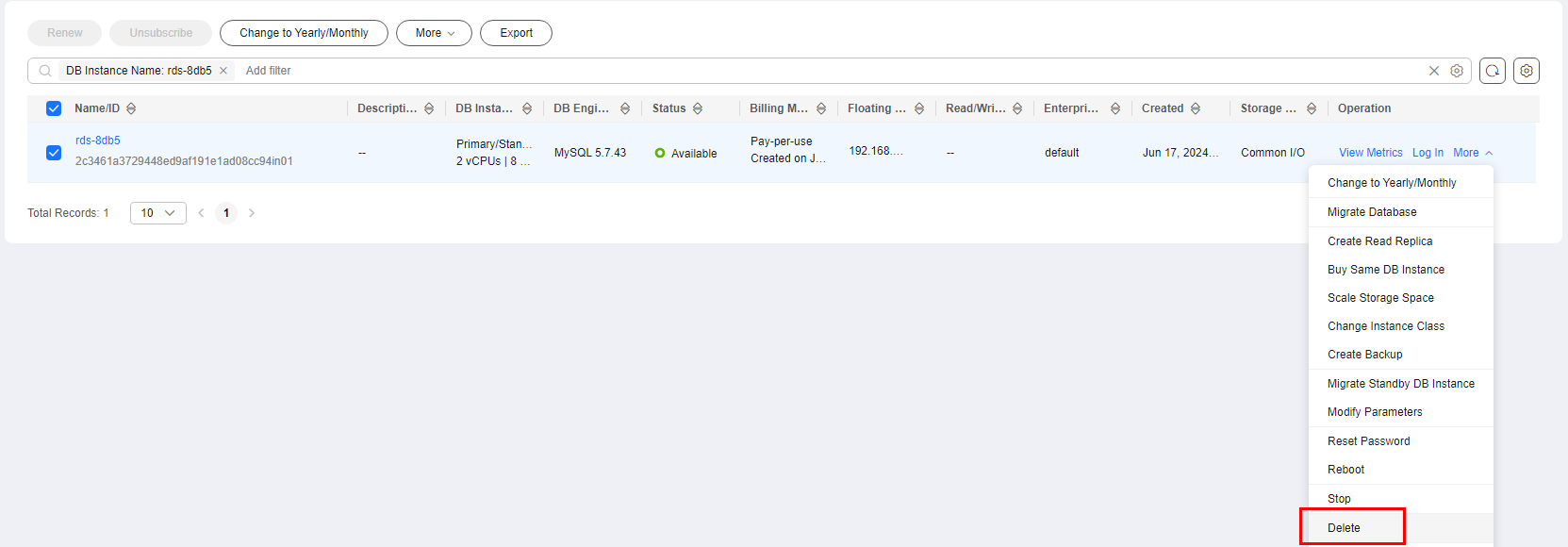Viewport: 1568px width, 547px height.
Task: Sort by DB Engine column
Action: 625,108
